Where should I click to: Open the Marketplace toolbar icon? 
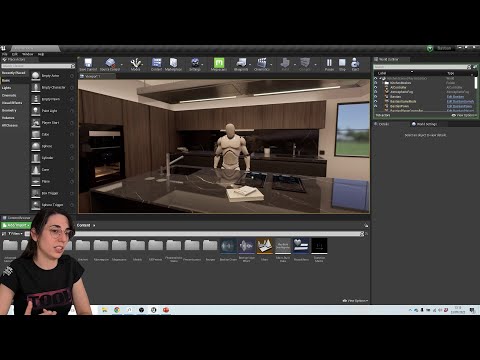click(x=173, y=64)
